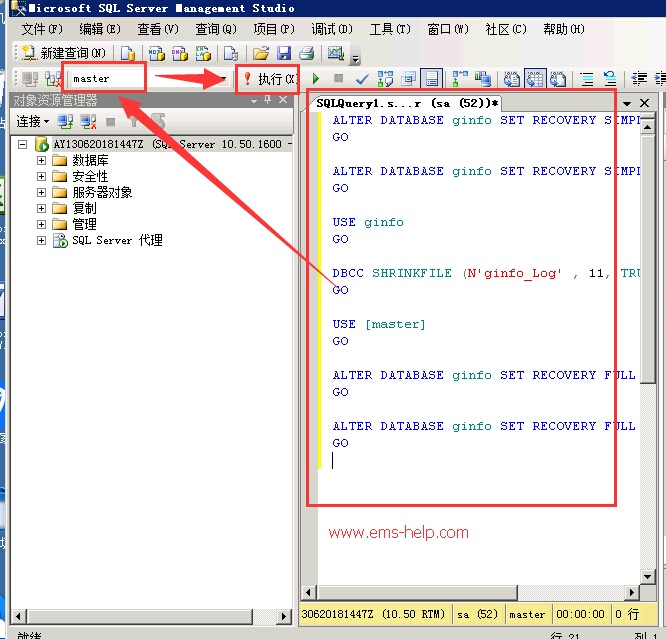
Task: Collapse the AY130620181447Z server node
Action: click(23, 144)
